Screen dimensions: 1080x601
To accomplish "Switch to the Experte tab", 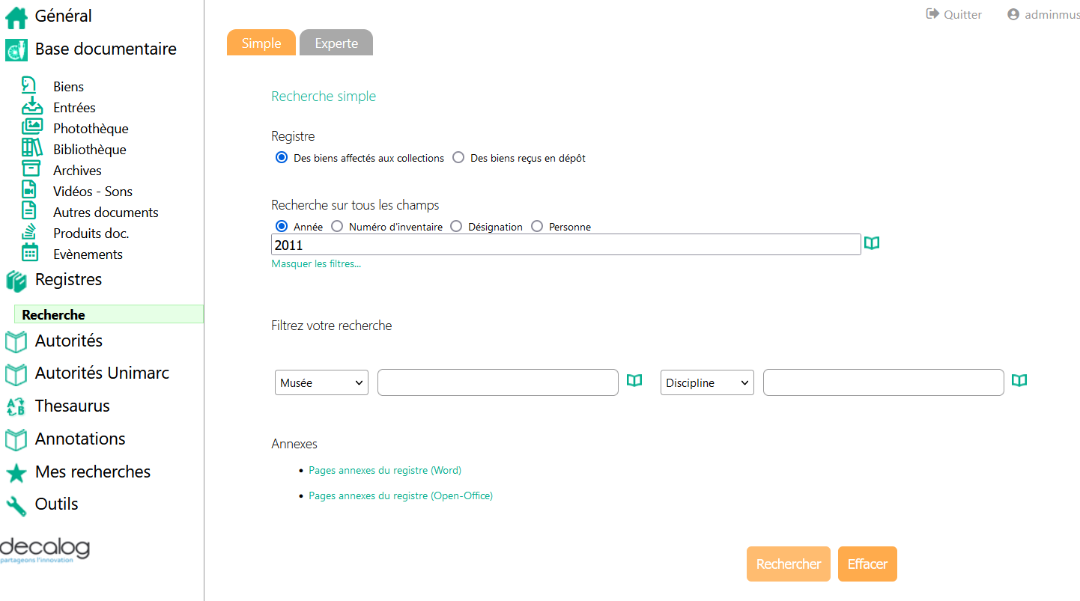I will 336,43.
